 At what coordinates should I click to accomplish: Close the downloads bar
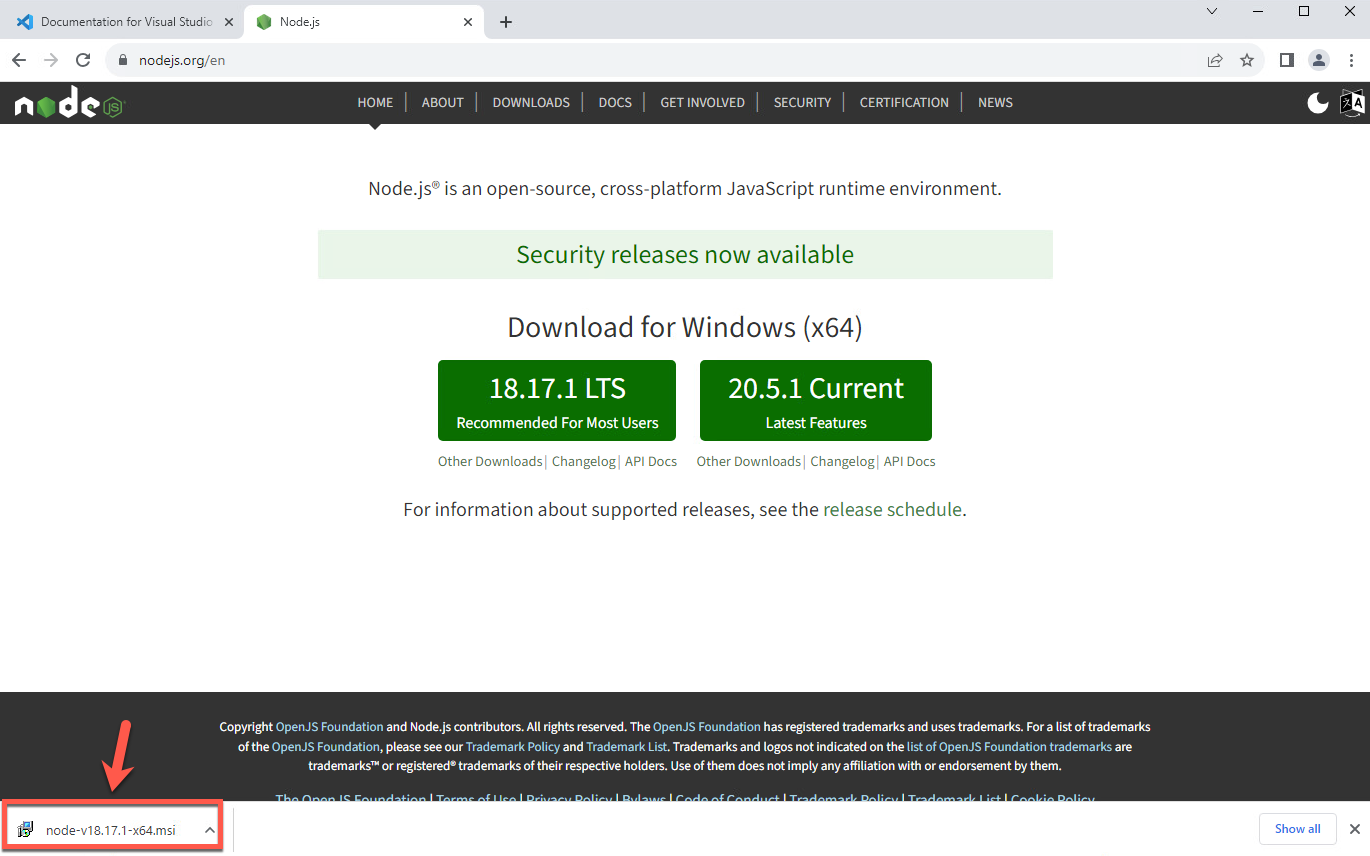tap(1355, 829)
